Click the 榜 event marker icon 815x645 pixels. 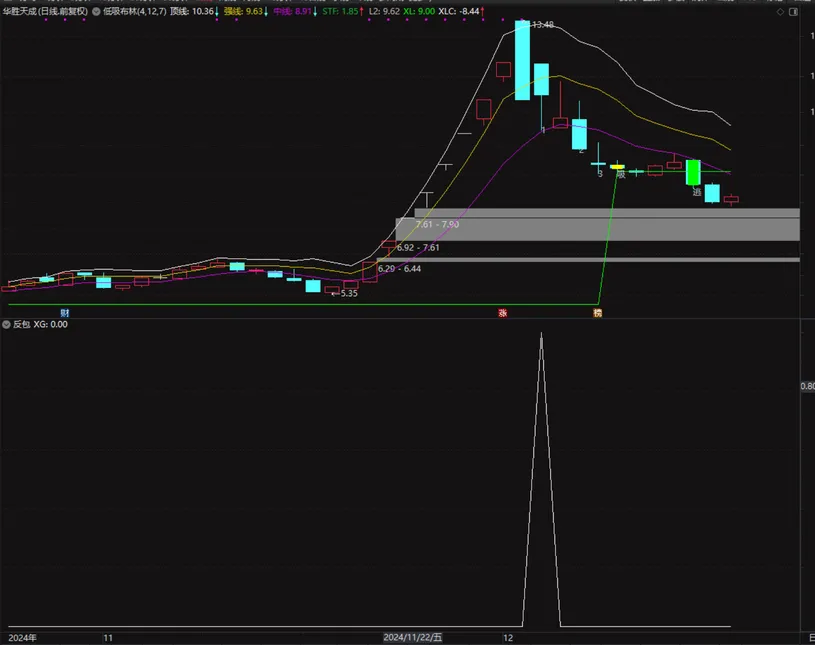coord(598,313)
